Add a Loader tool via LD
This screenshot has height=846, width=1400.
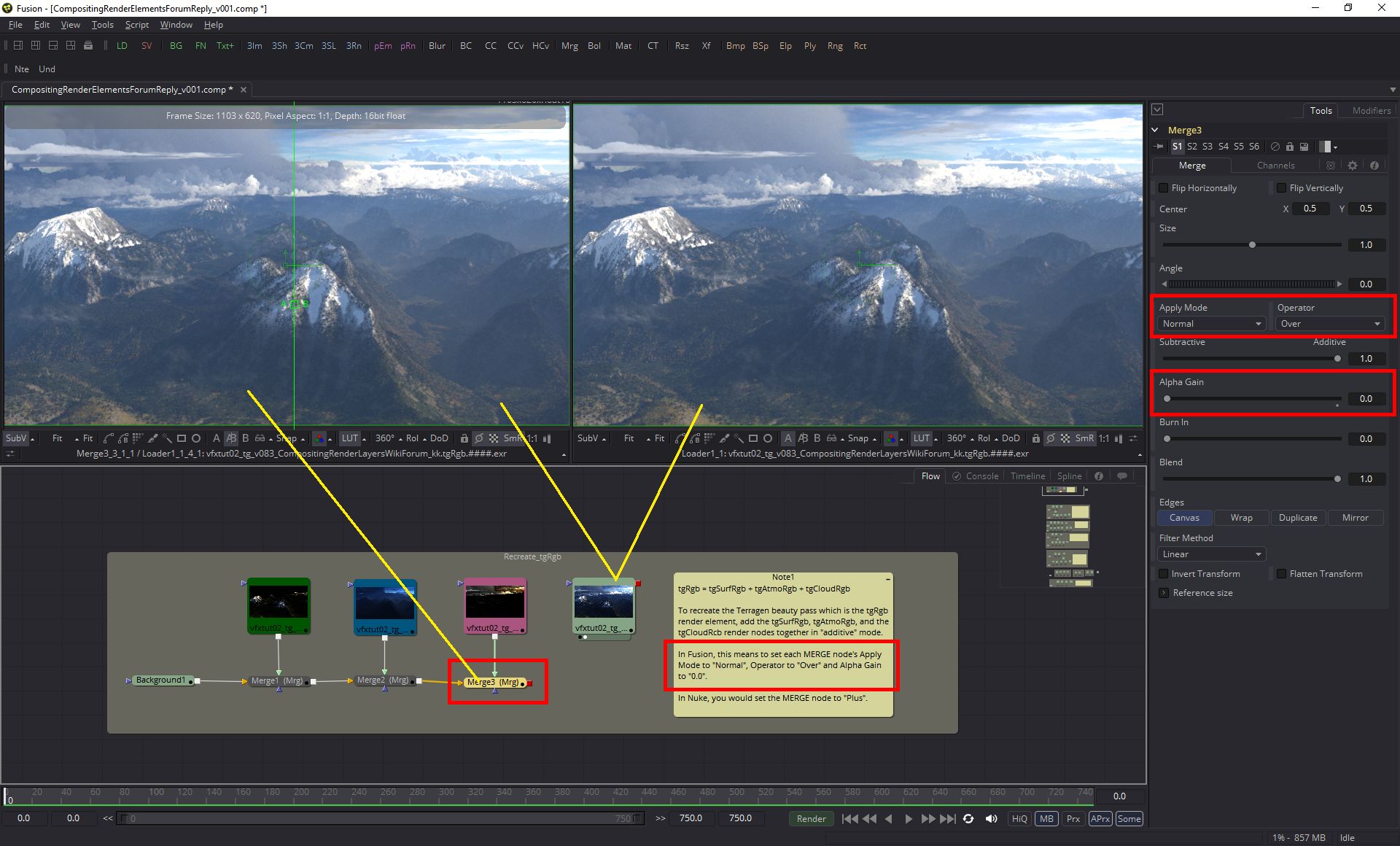click(122, 46)
